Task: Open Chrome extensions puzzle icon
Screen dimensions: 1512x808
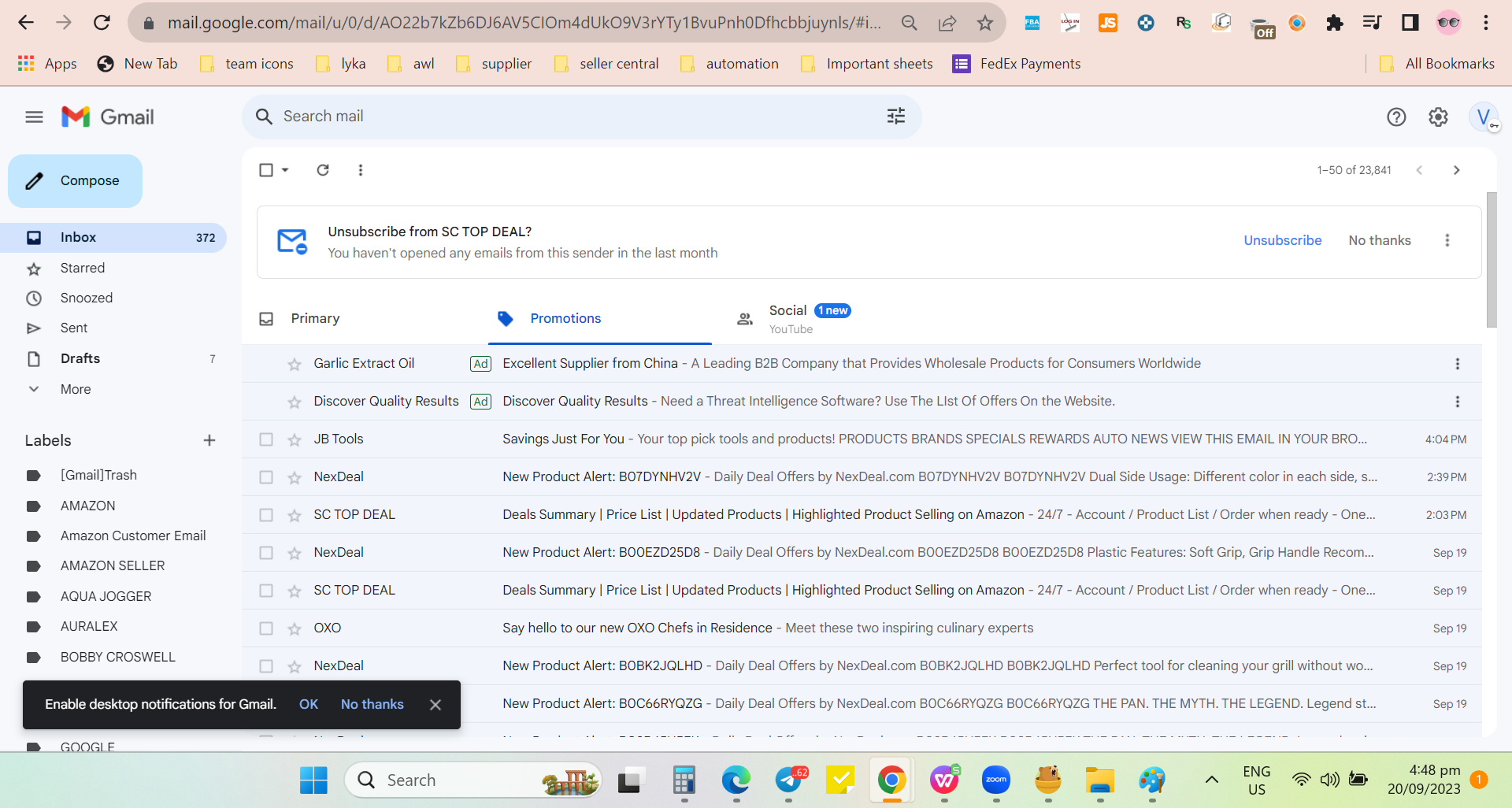Action: pos(1334,23)
